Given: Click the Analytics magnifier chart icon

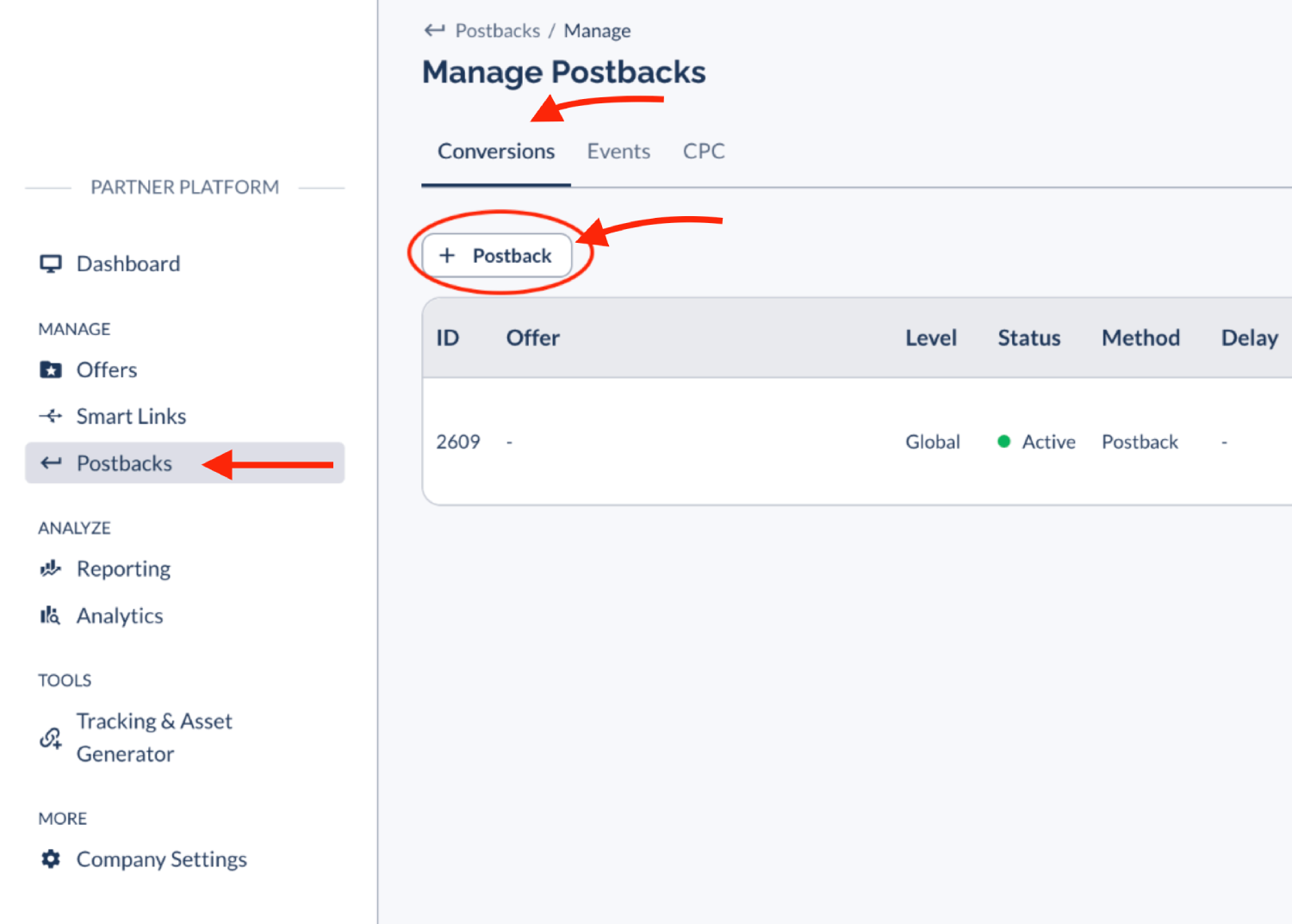Looking at the screenshot, I should (50, 616).
